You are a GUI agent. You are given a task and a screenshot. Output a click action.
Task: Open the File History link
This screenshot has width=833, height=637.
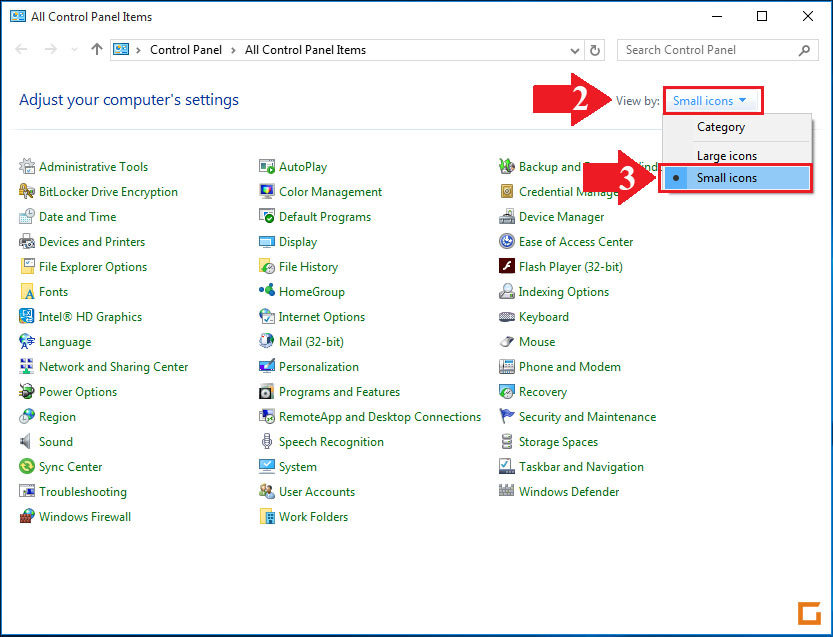(x=309, y=267)
